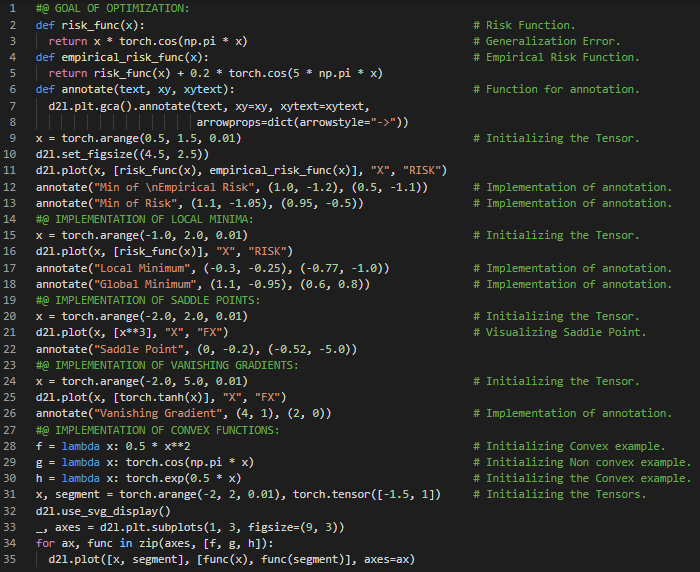Click line number 19 in the gutter
700x572 pixels.
(10, 300)
